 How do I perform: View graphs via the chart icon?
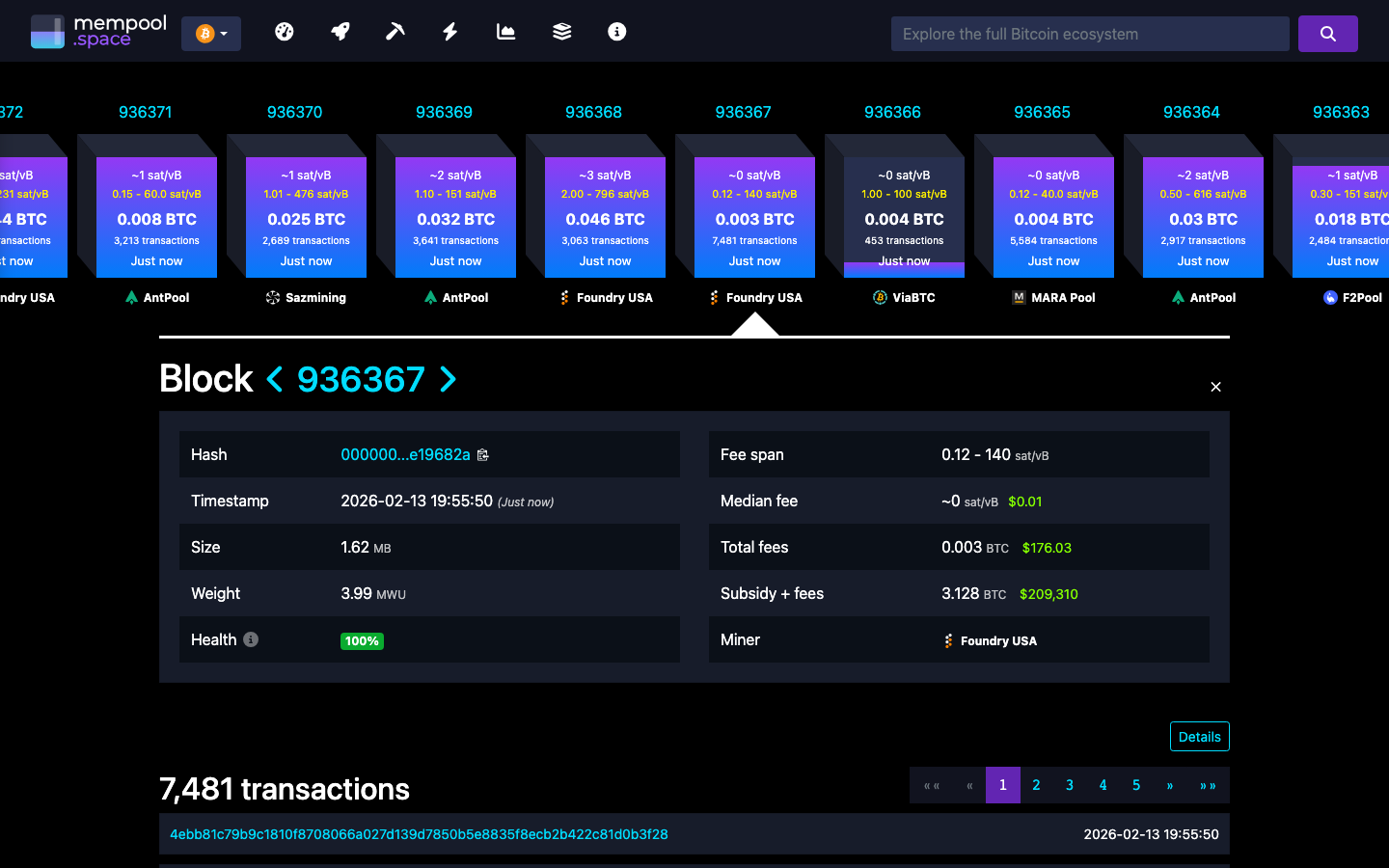(x=505, y=31)
